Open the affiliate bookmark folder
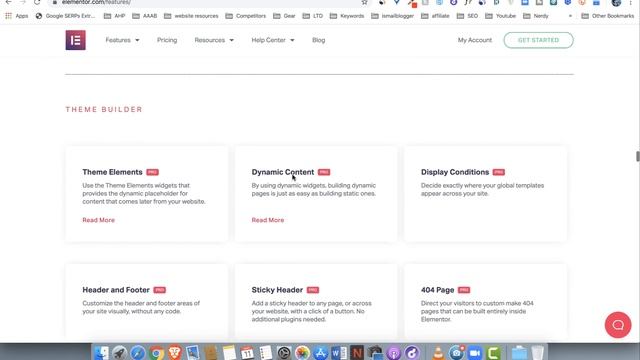Screen dimensions: 640x360 point(435,16)
